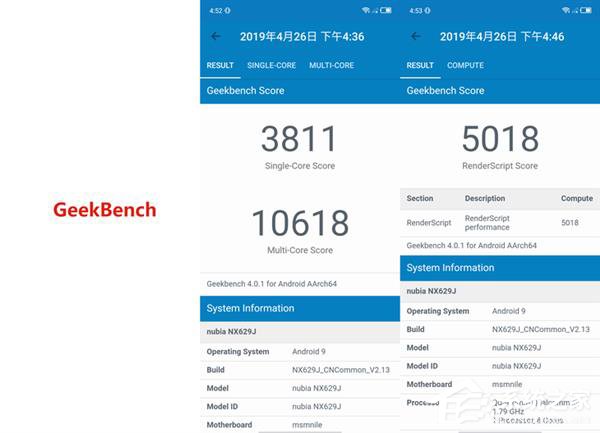Click the Single-Core Score label

pyautogui.click(x=300, y=166)
